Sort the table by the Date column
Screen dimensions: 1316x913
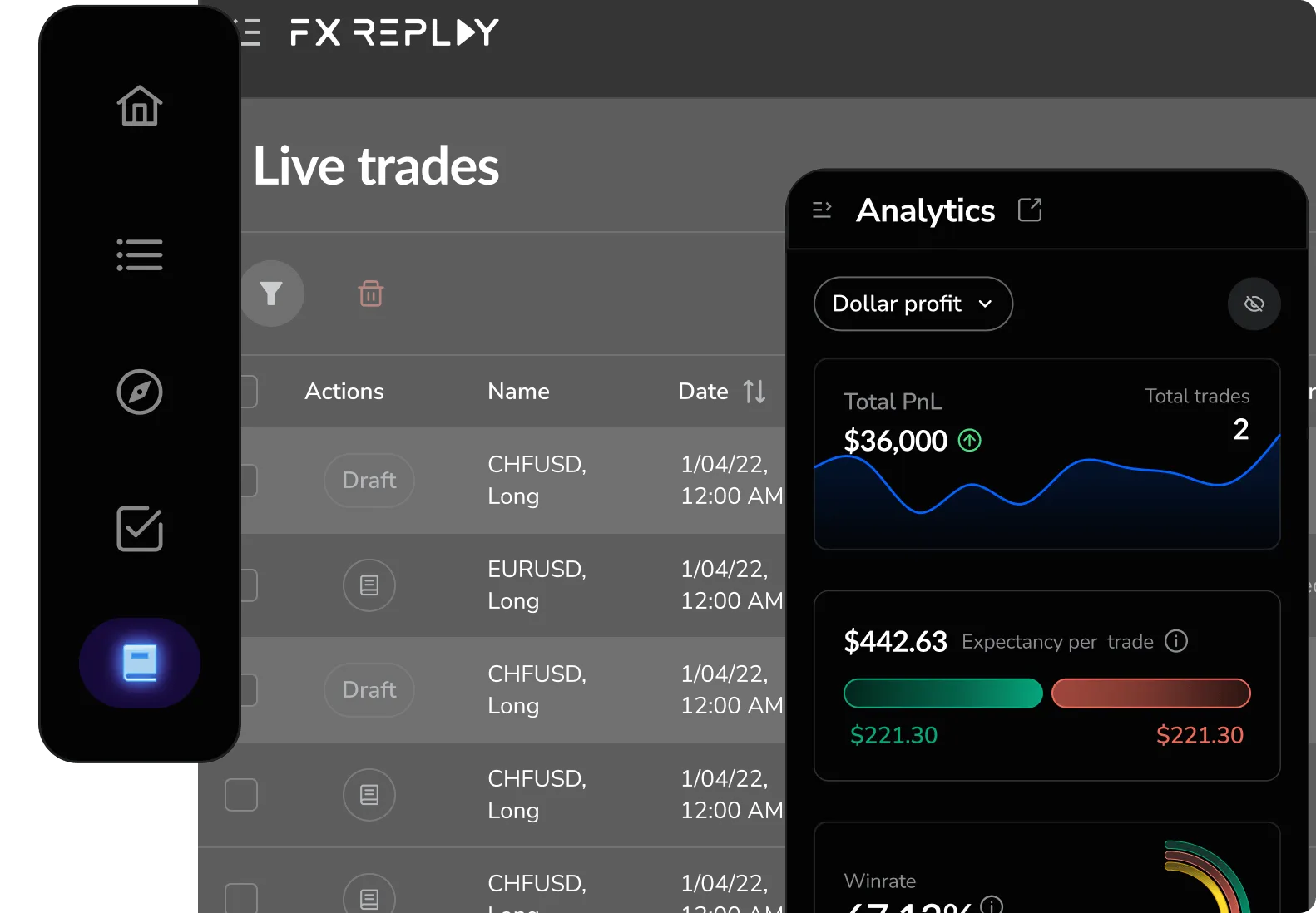pos(753,391)
